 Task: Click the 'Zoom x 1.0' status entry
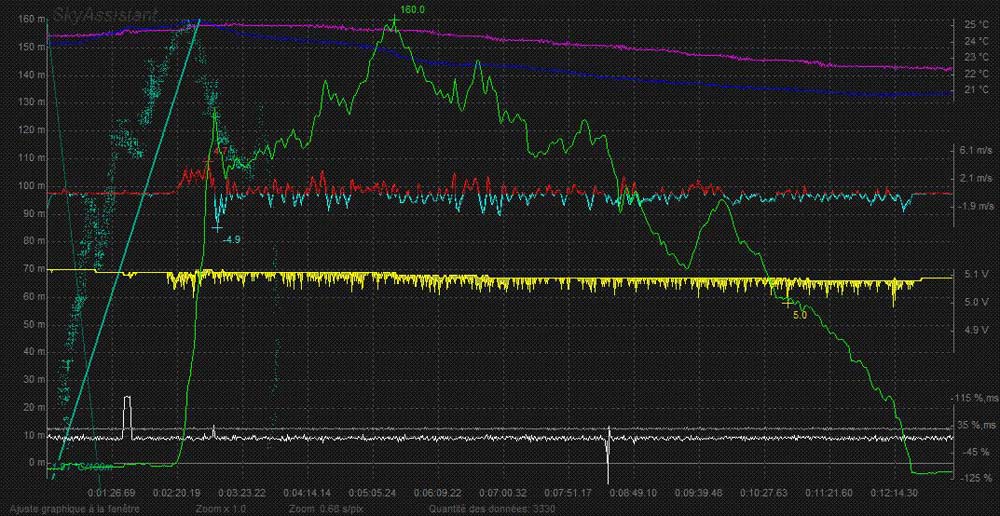pos(223,509)
